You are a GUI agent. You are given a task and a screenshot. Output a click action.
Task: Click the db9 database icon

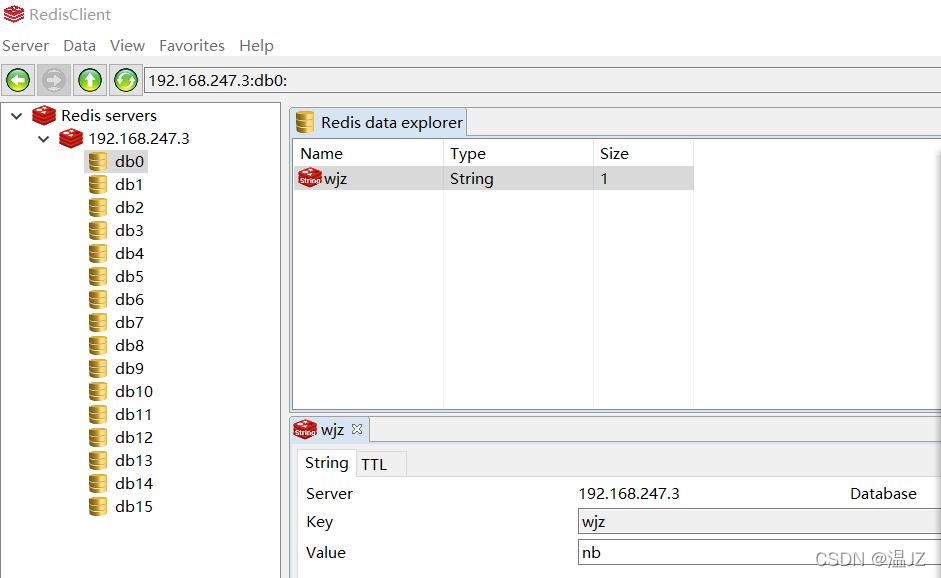pos(98,369)
